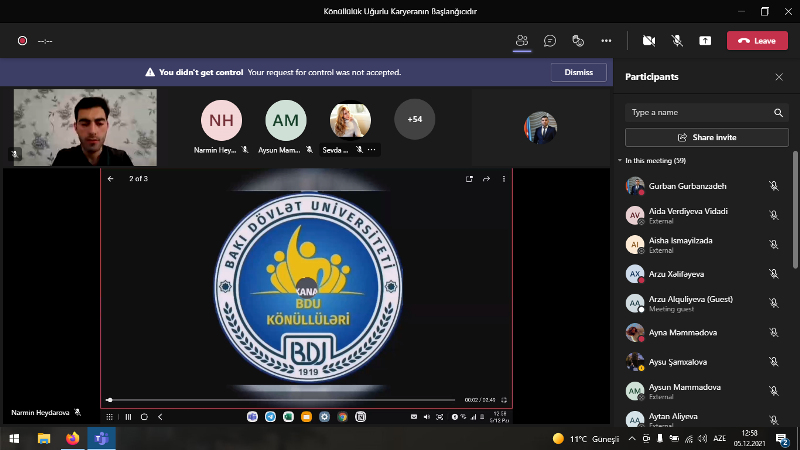Open the Windows notification center
Screen dimensions: 800x450
click(x=782, y=439)
